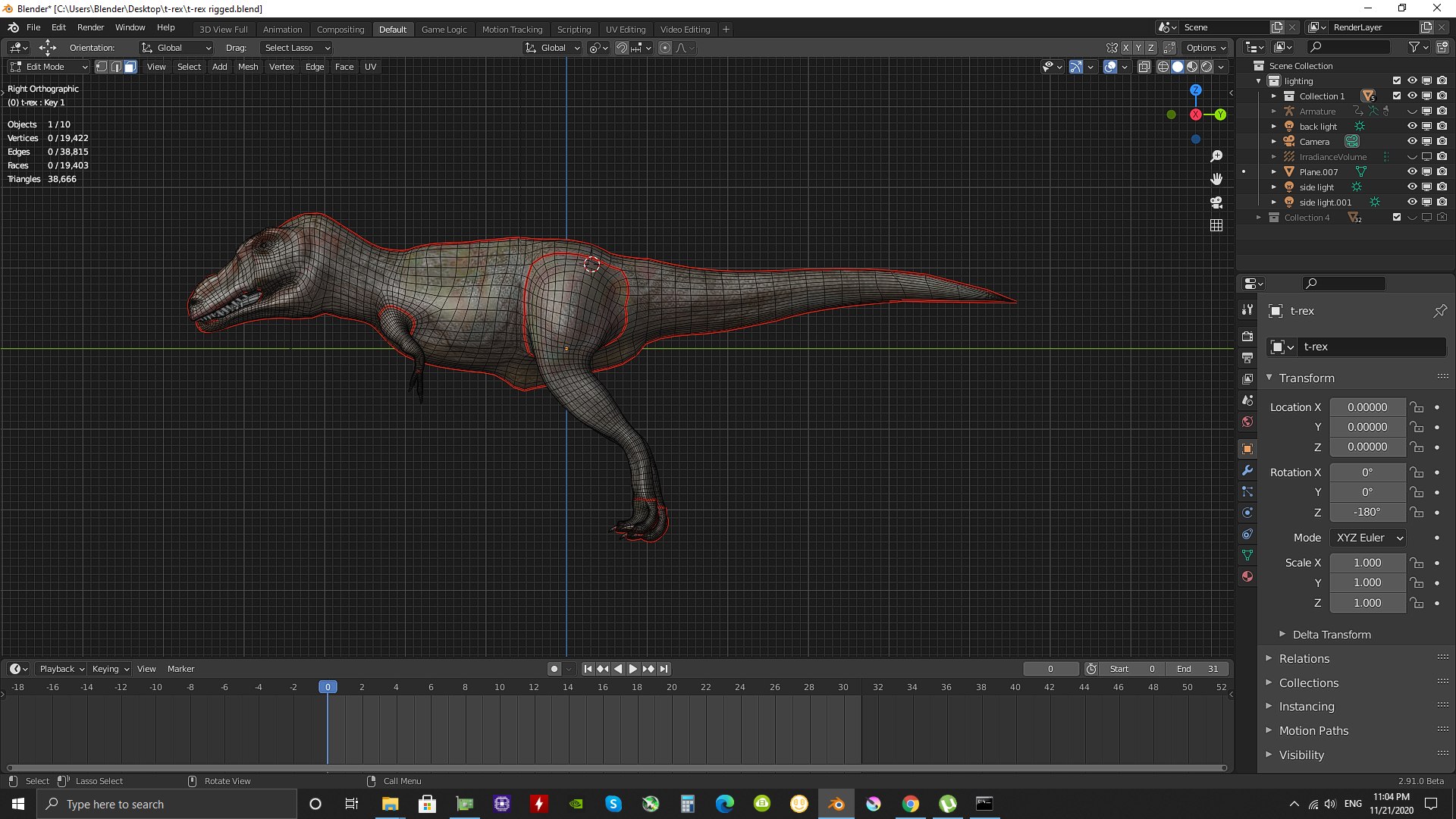Open the Tool properties tab

click(x=1247, y=310)
